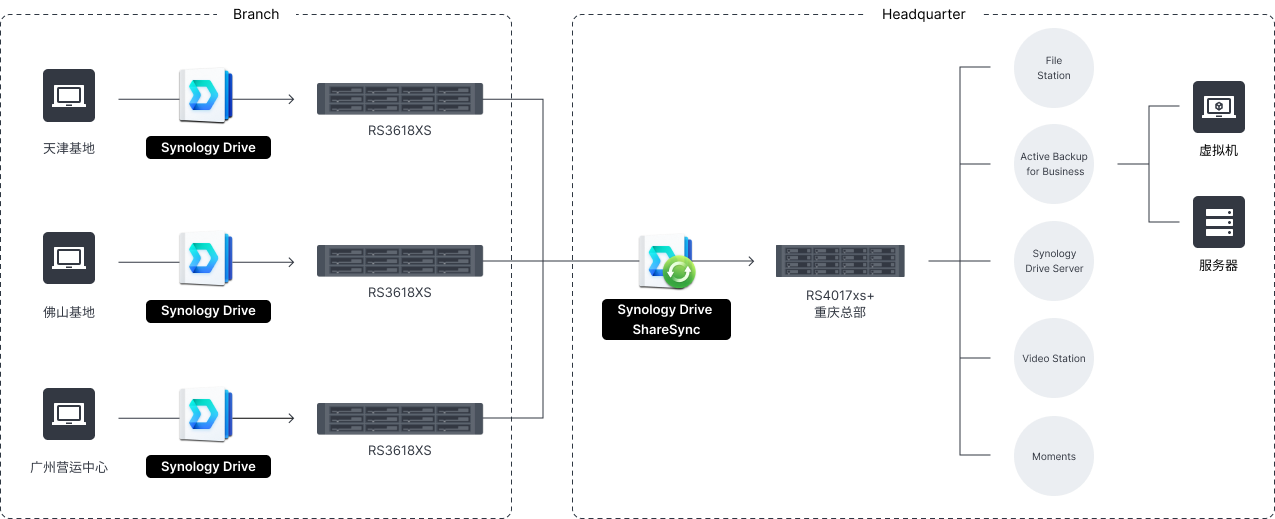Click the Synology Drive Server circle
Image resolution: width=1275 pixels, height=519 pixels.
1054,261
